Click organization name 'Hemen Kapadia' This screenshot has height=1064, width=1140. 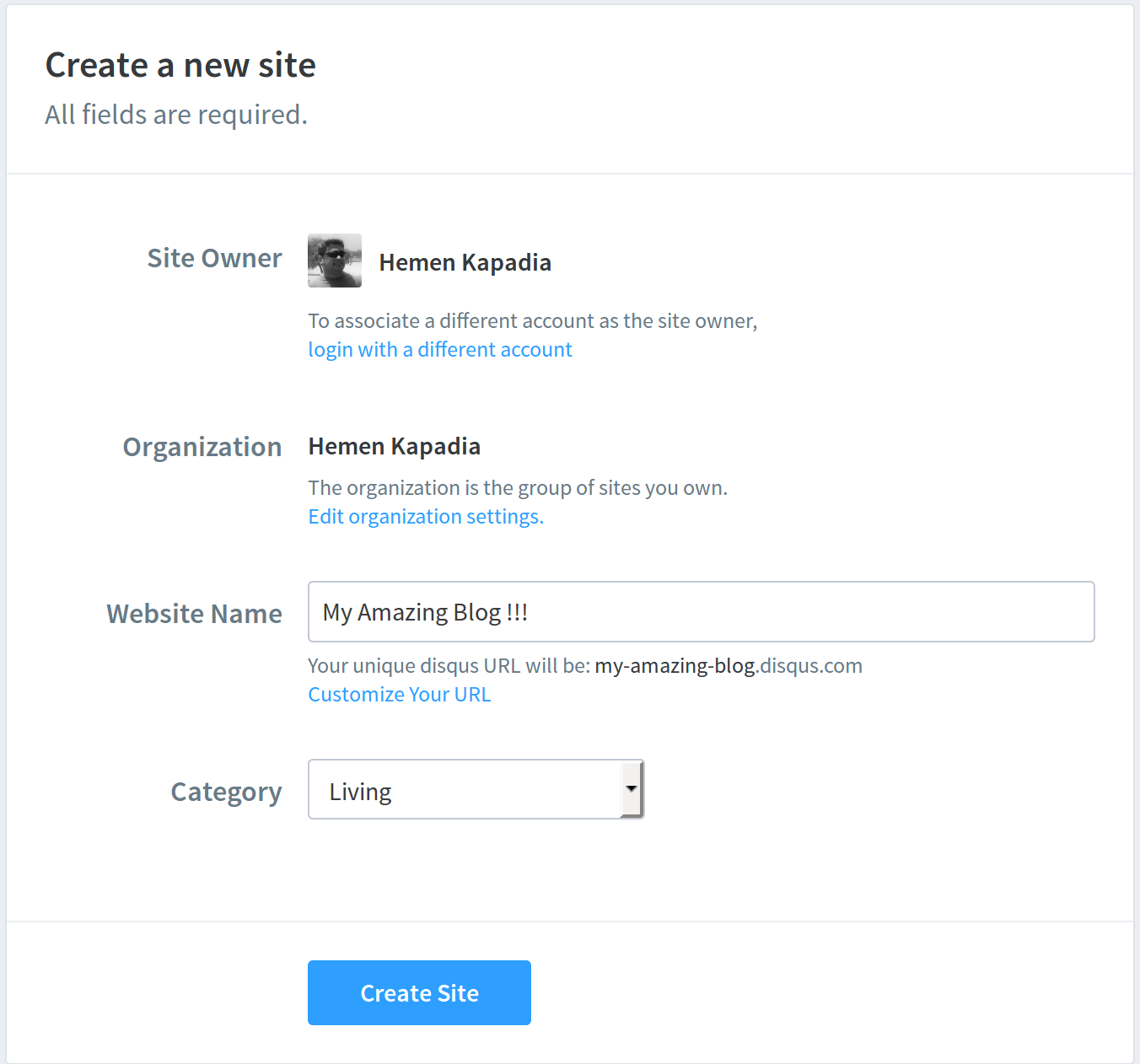click(x=395, y=446)
